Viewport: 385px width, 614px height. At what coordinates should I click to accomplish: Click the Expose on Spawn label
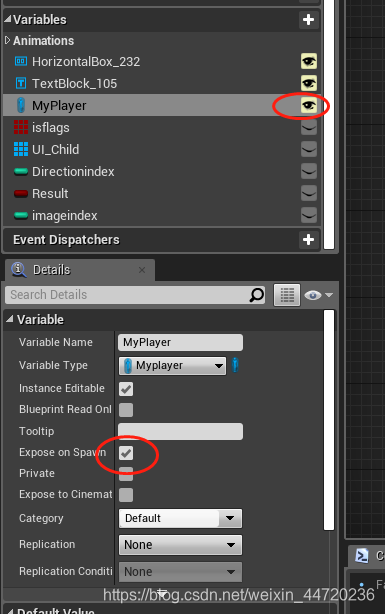[x=62, y=453]
